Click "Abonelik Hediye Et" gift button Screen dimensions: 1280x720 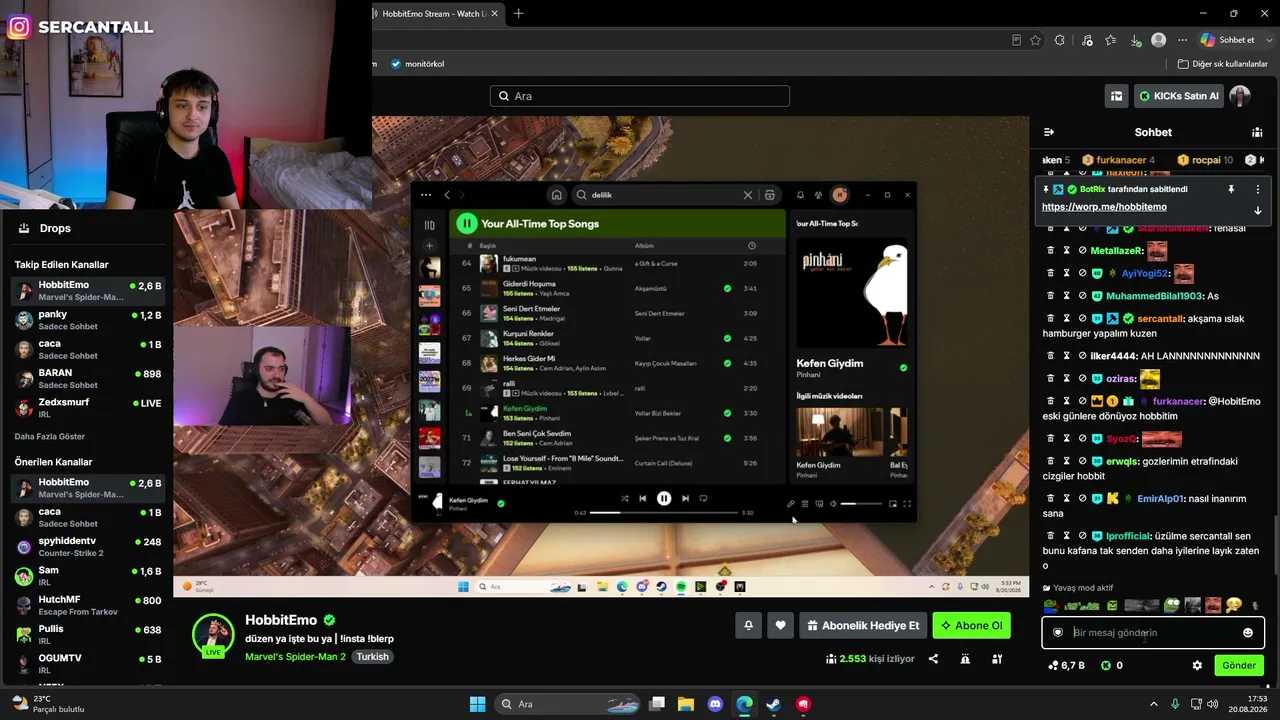click(862, 626)
